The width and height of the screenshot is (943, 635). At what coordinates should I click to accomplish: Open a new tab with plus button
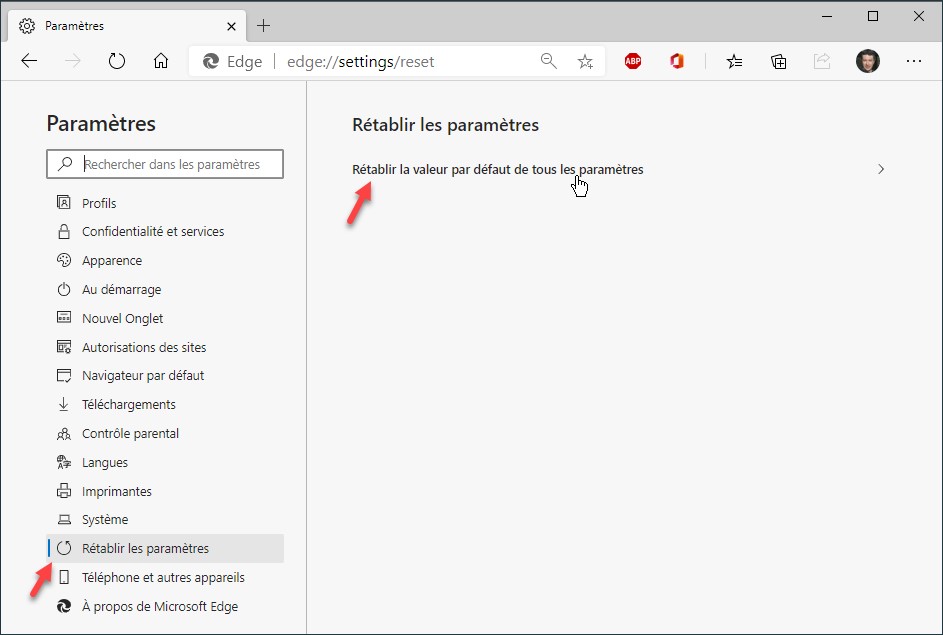tap(263, 26)
